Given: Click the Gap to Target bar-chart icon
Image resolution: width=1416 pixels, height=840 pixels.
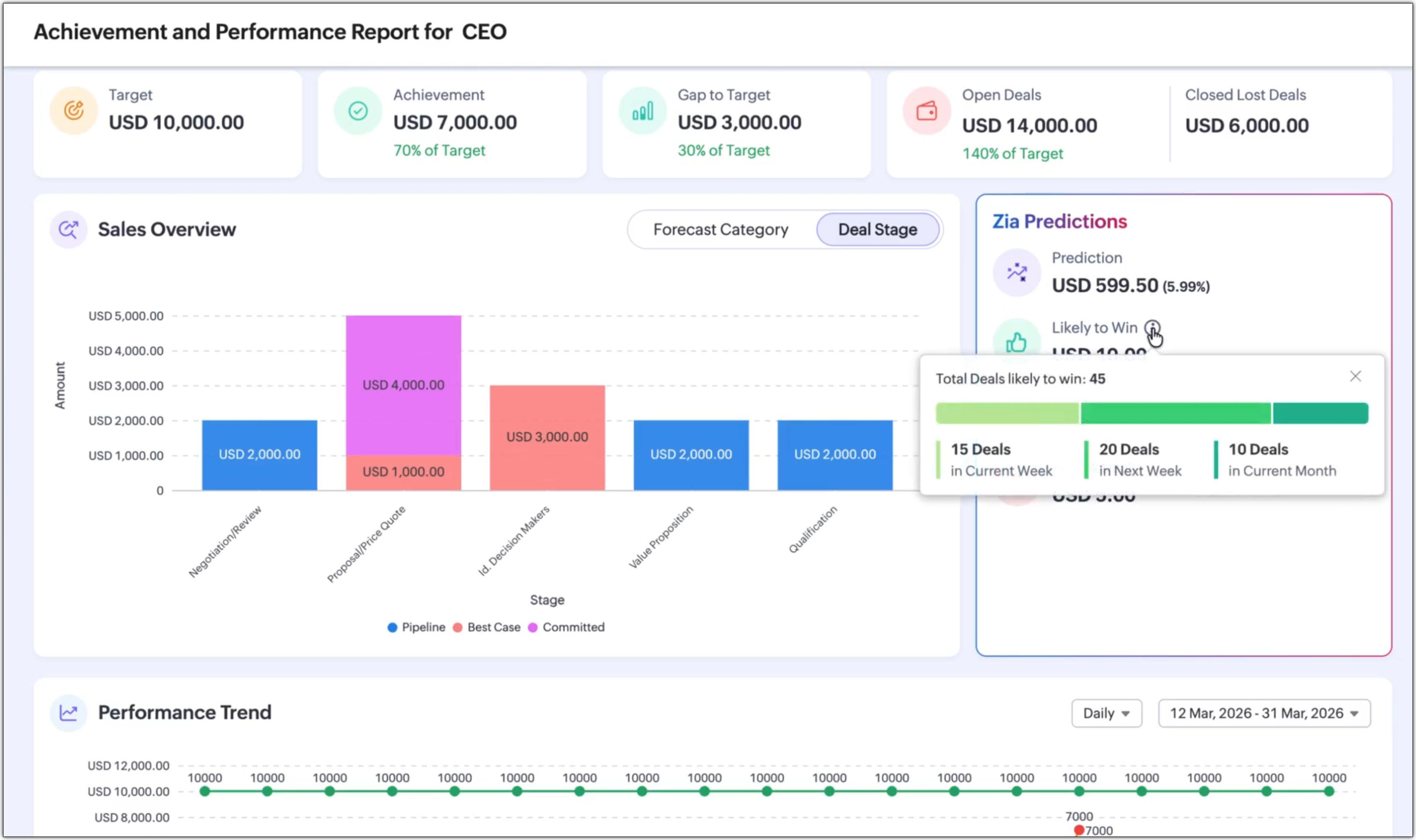Looking at the screenshot, I should (642, 110).
